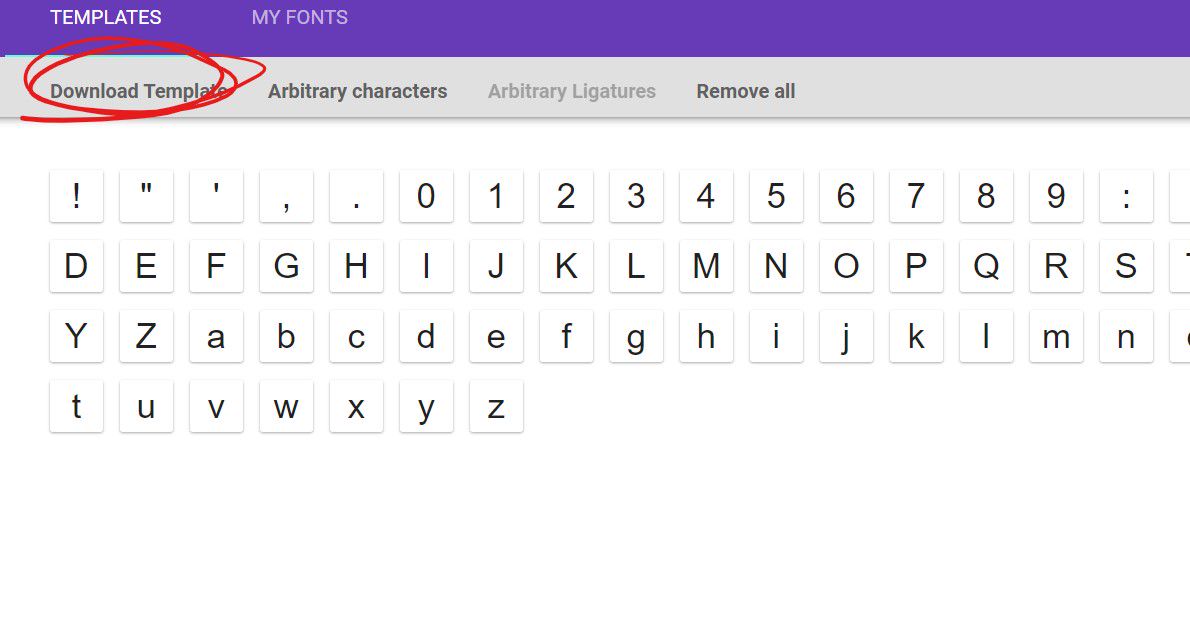Pick the digit 9 tile
Viewport: 1190px width, 636px height.
pos(1056,196)
